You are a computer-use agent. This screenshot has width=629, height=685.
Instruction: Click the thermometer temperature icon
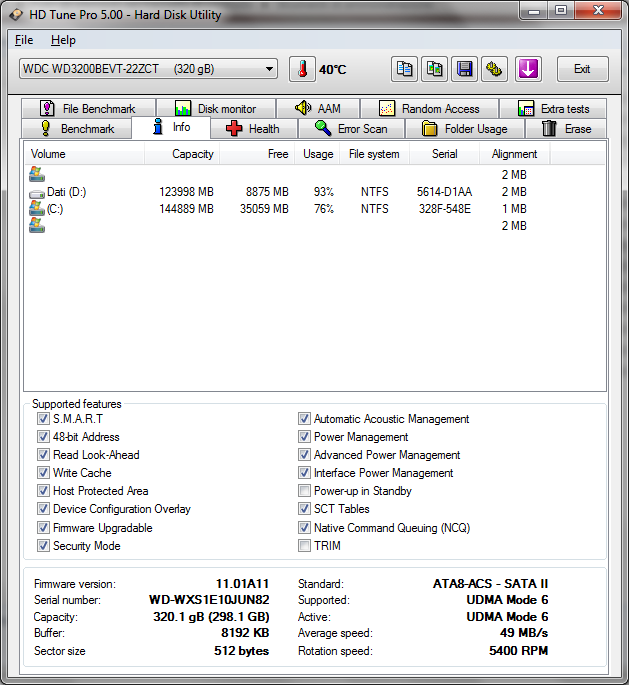tap(302, 69)
